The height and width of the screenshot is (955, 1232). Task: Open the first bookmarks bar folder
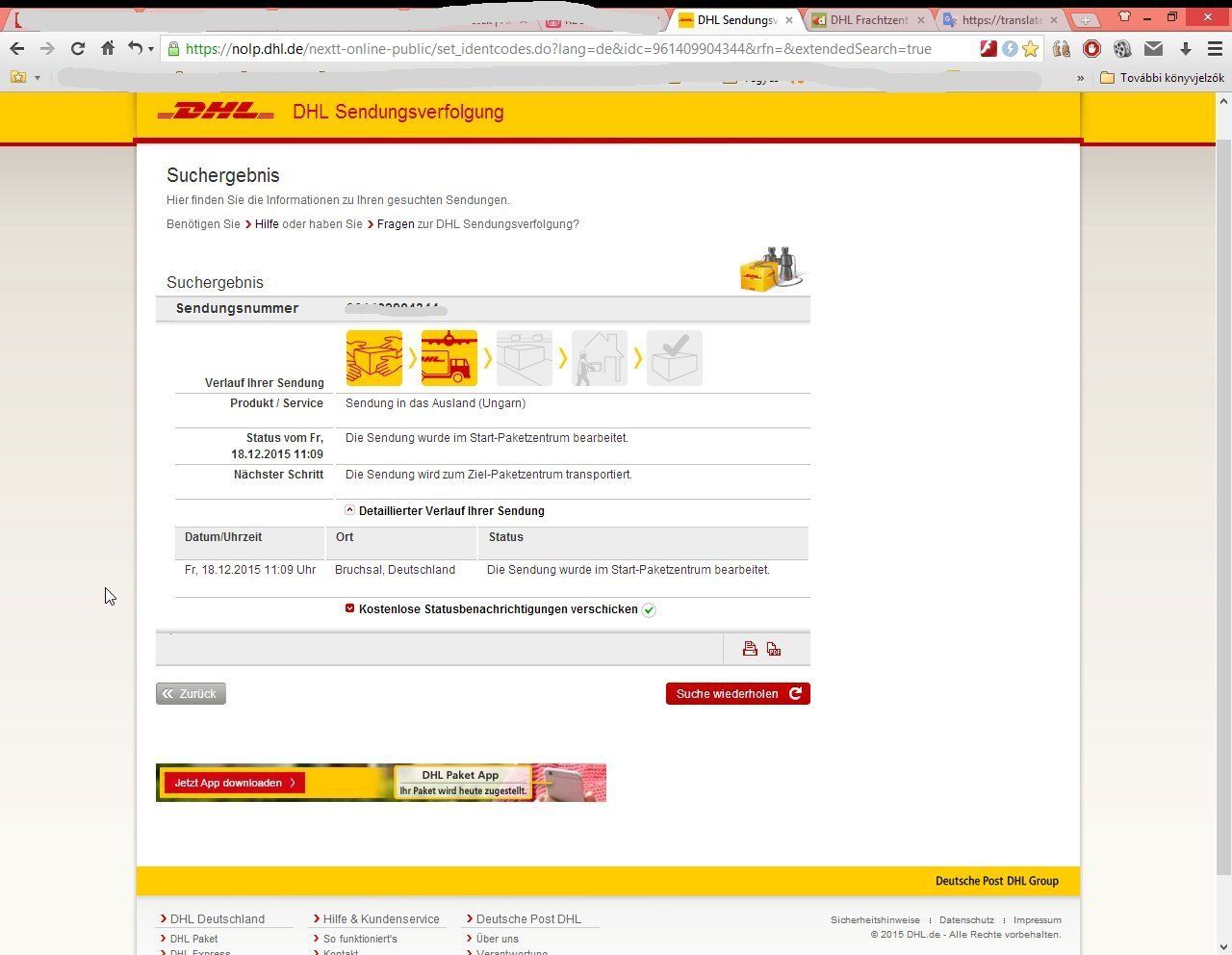click(x=24, y=77)
